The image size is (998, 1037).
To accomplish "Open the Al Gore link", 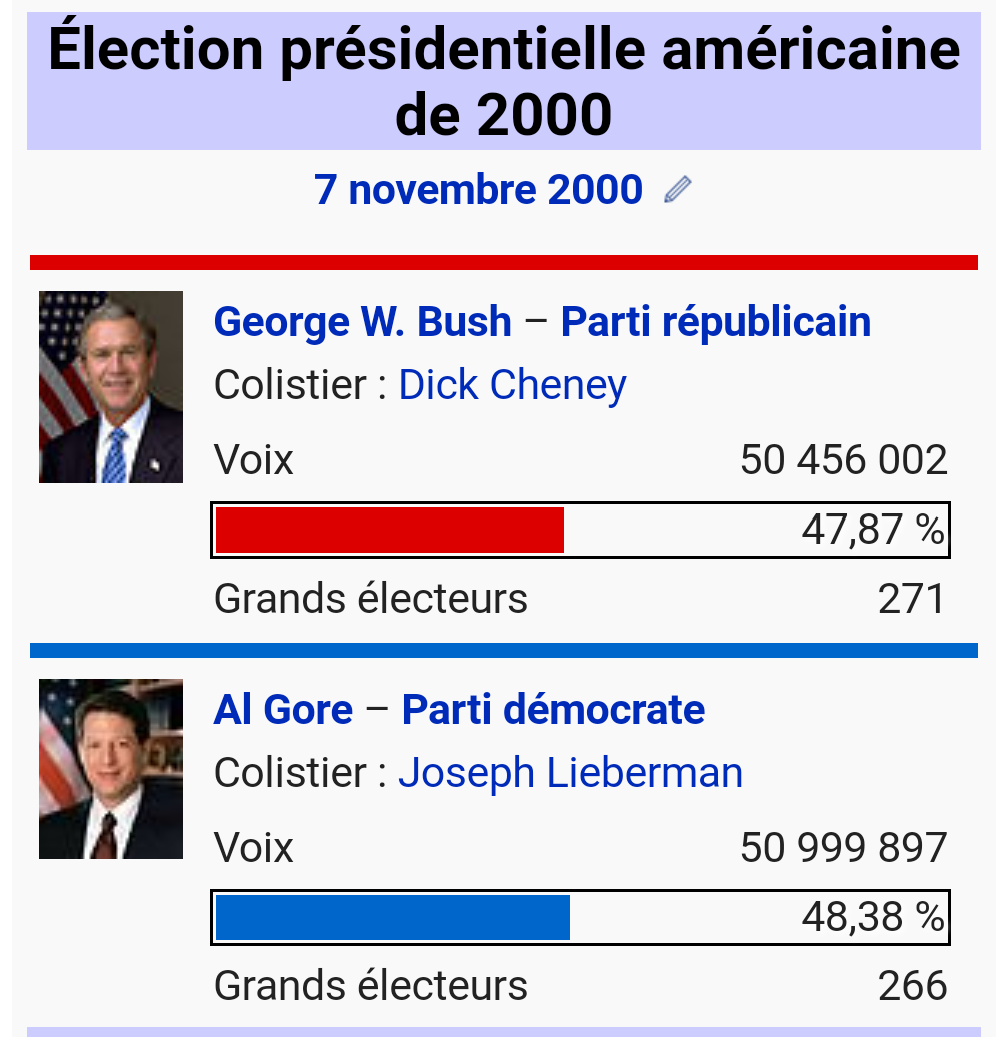I will pyautogui.click(x=283, y=710).
